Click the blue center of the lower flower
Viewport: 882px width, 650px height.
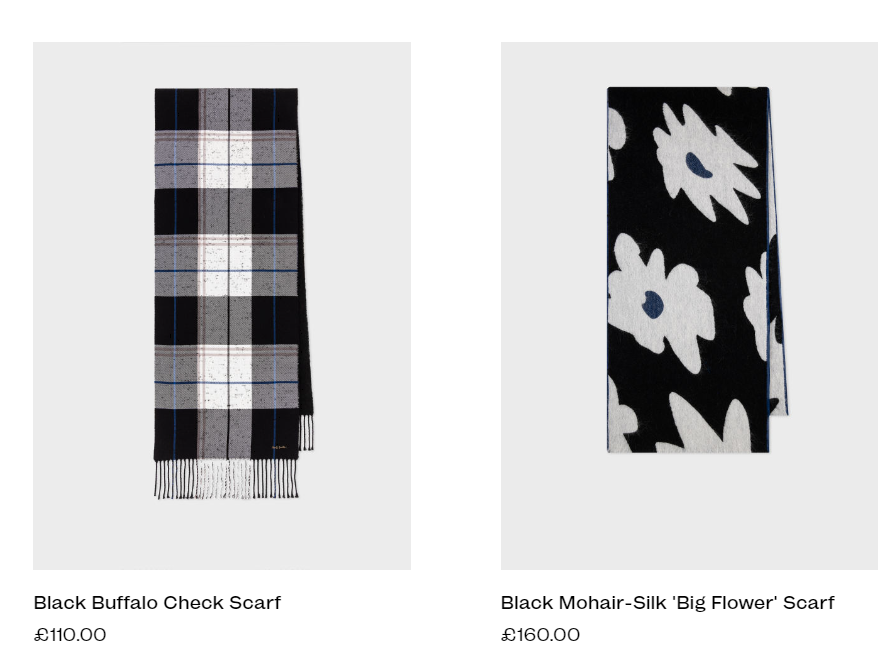[653, 305]
